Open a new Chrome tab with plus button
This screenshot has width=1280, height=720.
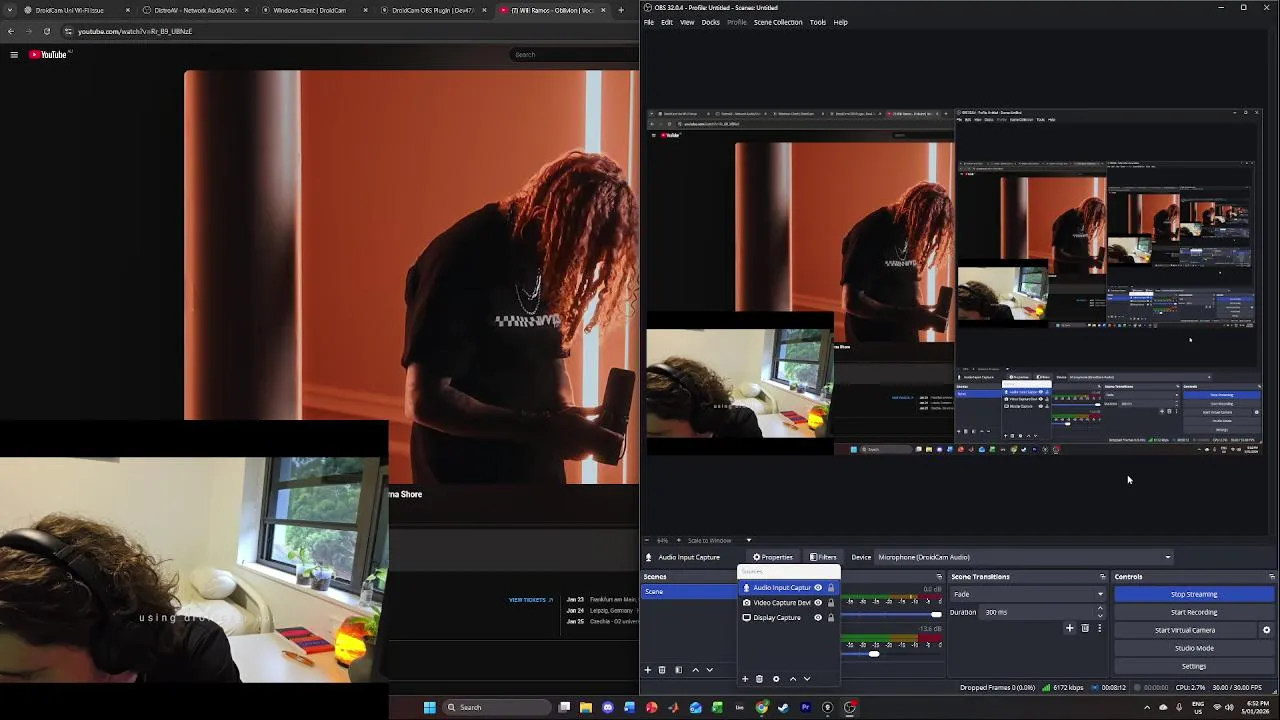[x=620, y=10]
